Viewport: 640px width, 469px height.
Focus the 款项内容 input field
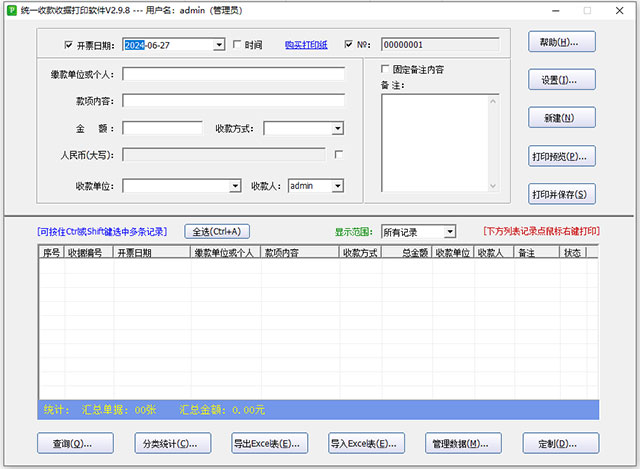click(233, 100)
